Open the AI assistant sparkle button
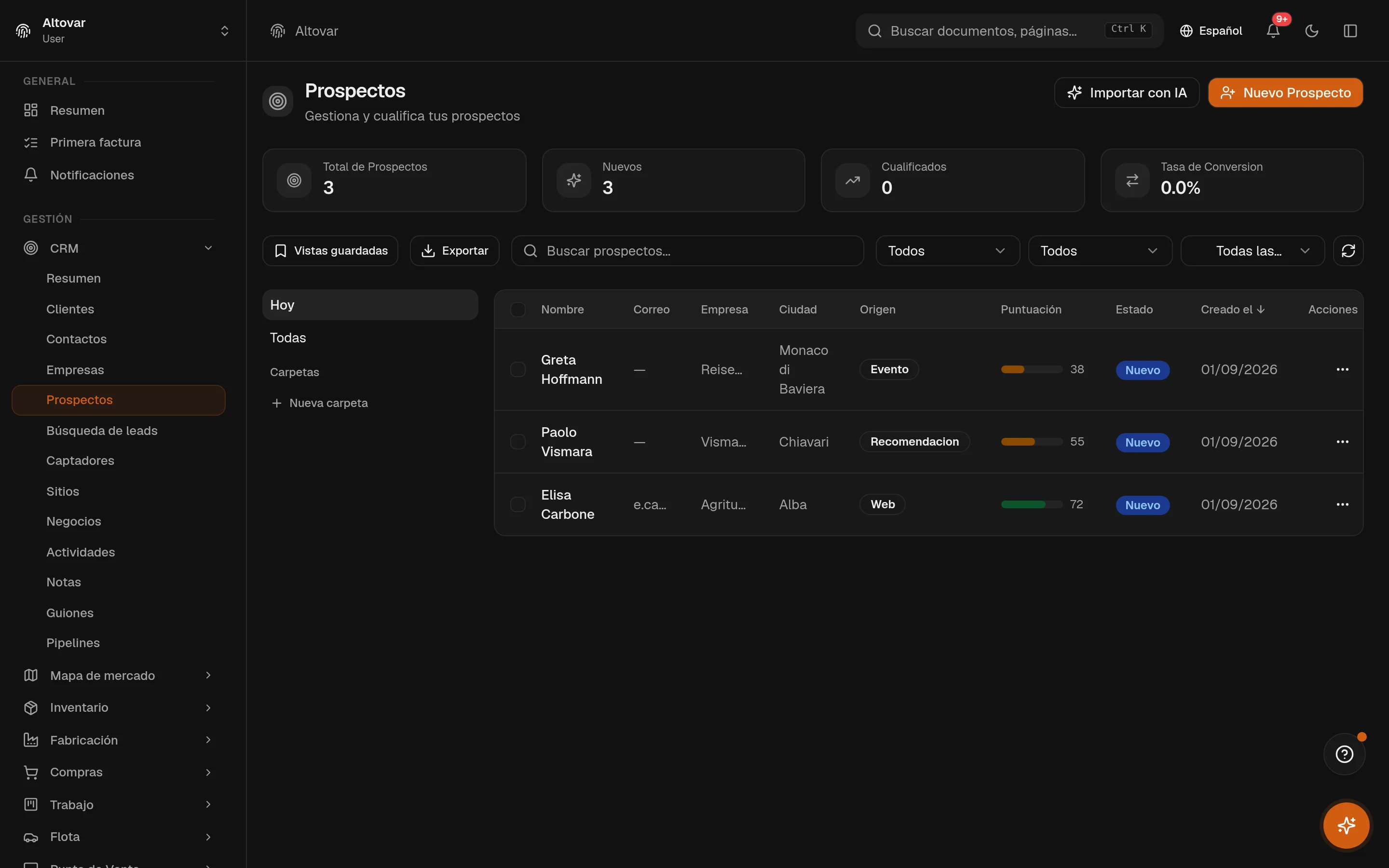 pyautogui.click(x=1346, y=826)
